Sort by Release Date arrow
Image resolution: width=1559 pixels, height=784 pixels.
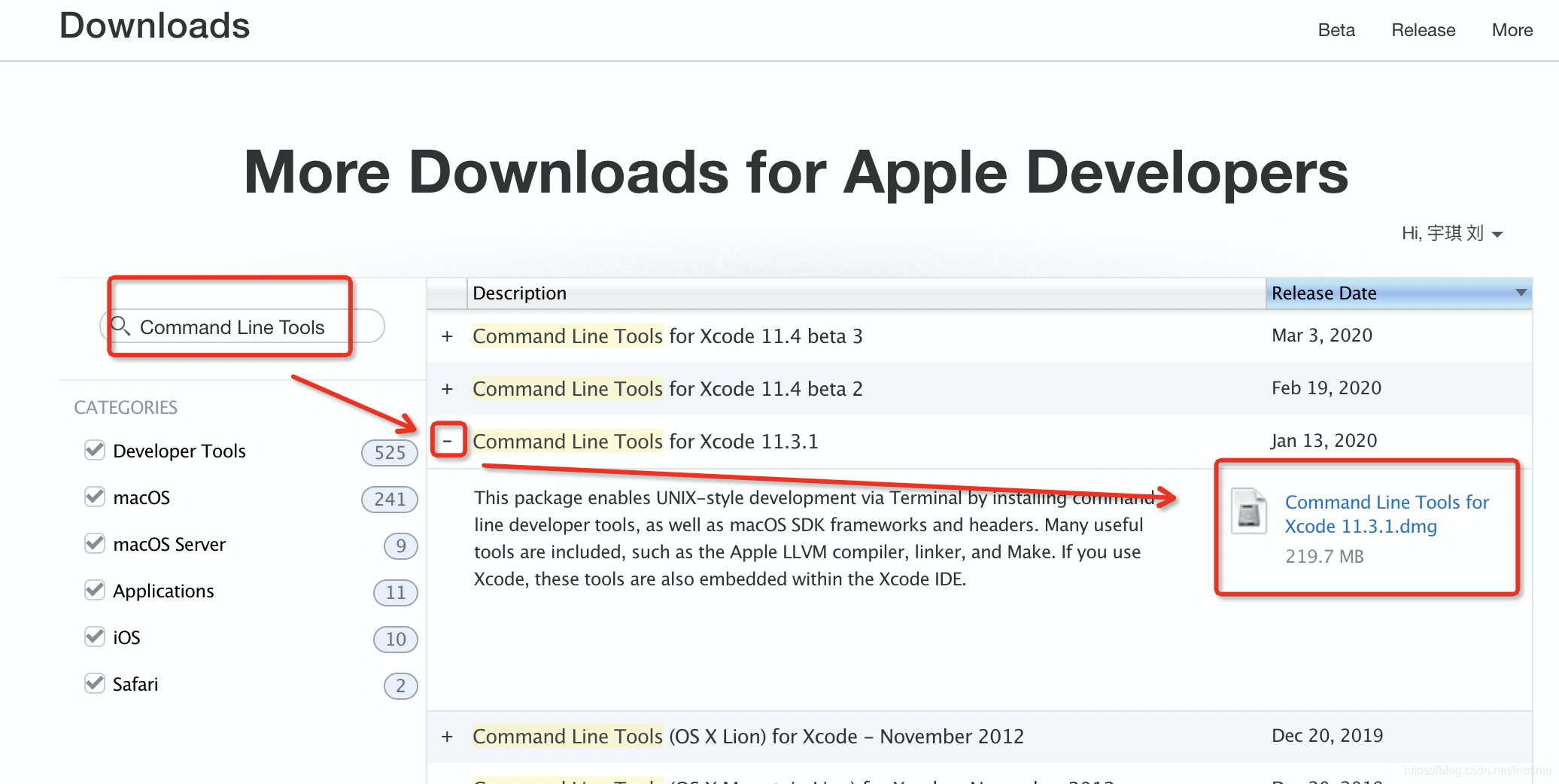pos(1521,293)
